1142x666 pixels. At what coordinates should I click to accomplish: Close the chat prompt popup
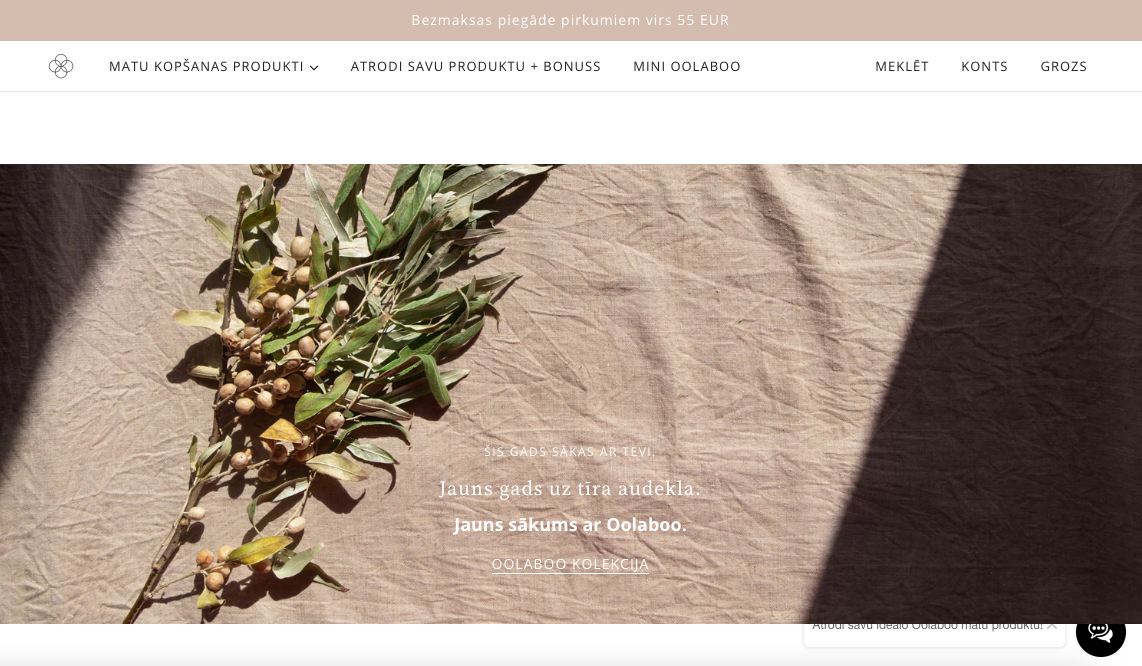(x=1052, y=625)
